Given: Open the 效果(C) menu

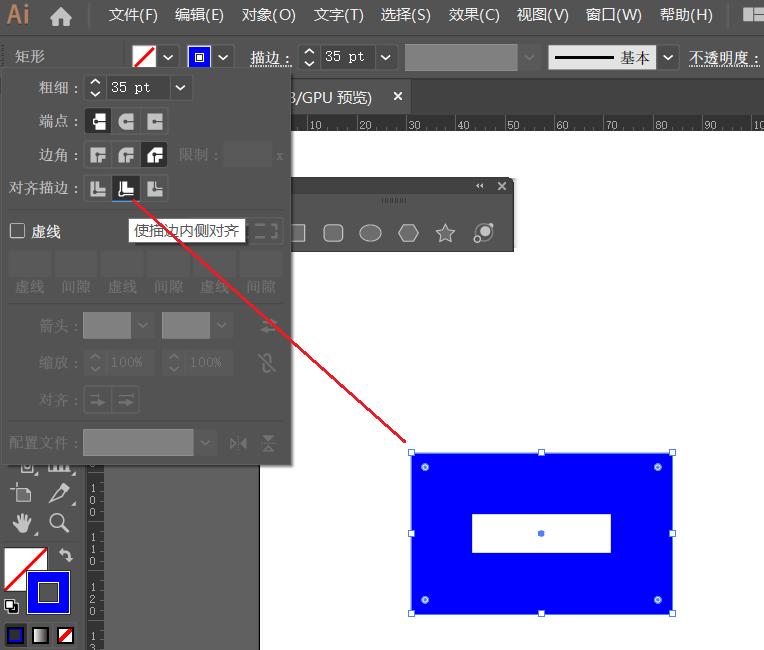Looking at the screenshot, I should point(474,15).
